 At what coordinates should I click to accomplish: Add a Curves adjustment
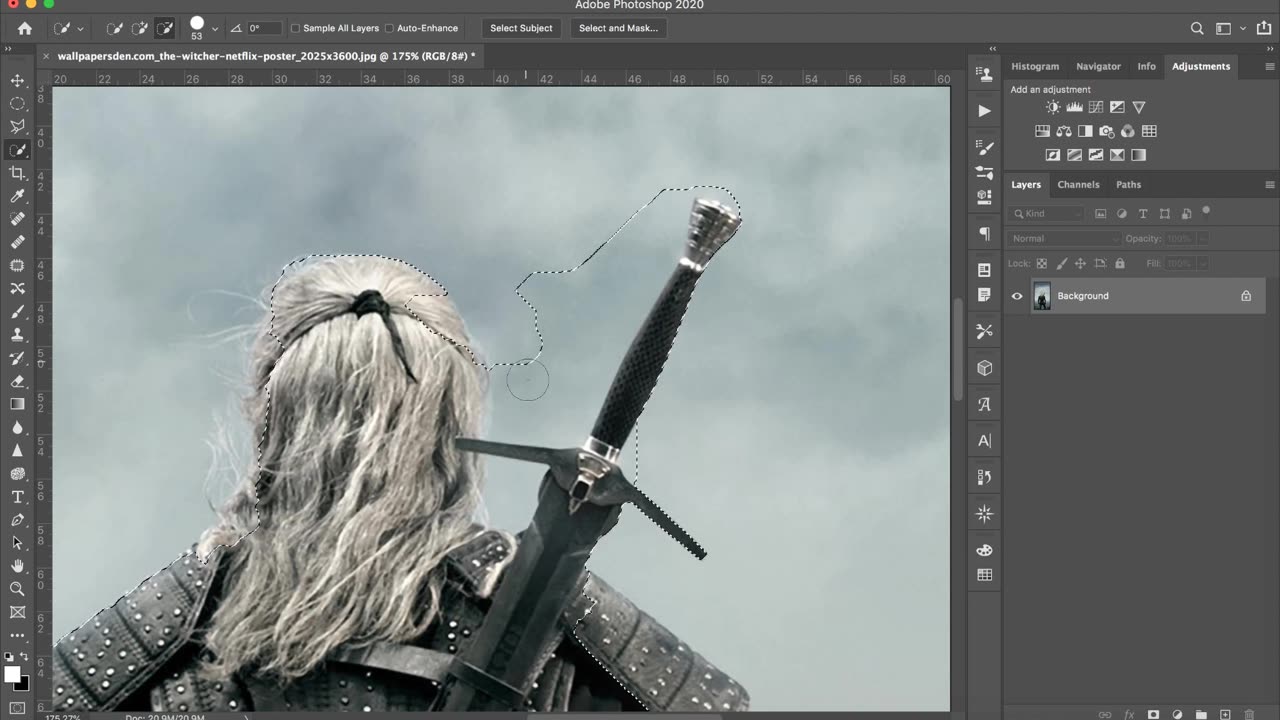click(1096, 107)
